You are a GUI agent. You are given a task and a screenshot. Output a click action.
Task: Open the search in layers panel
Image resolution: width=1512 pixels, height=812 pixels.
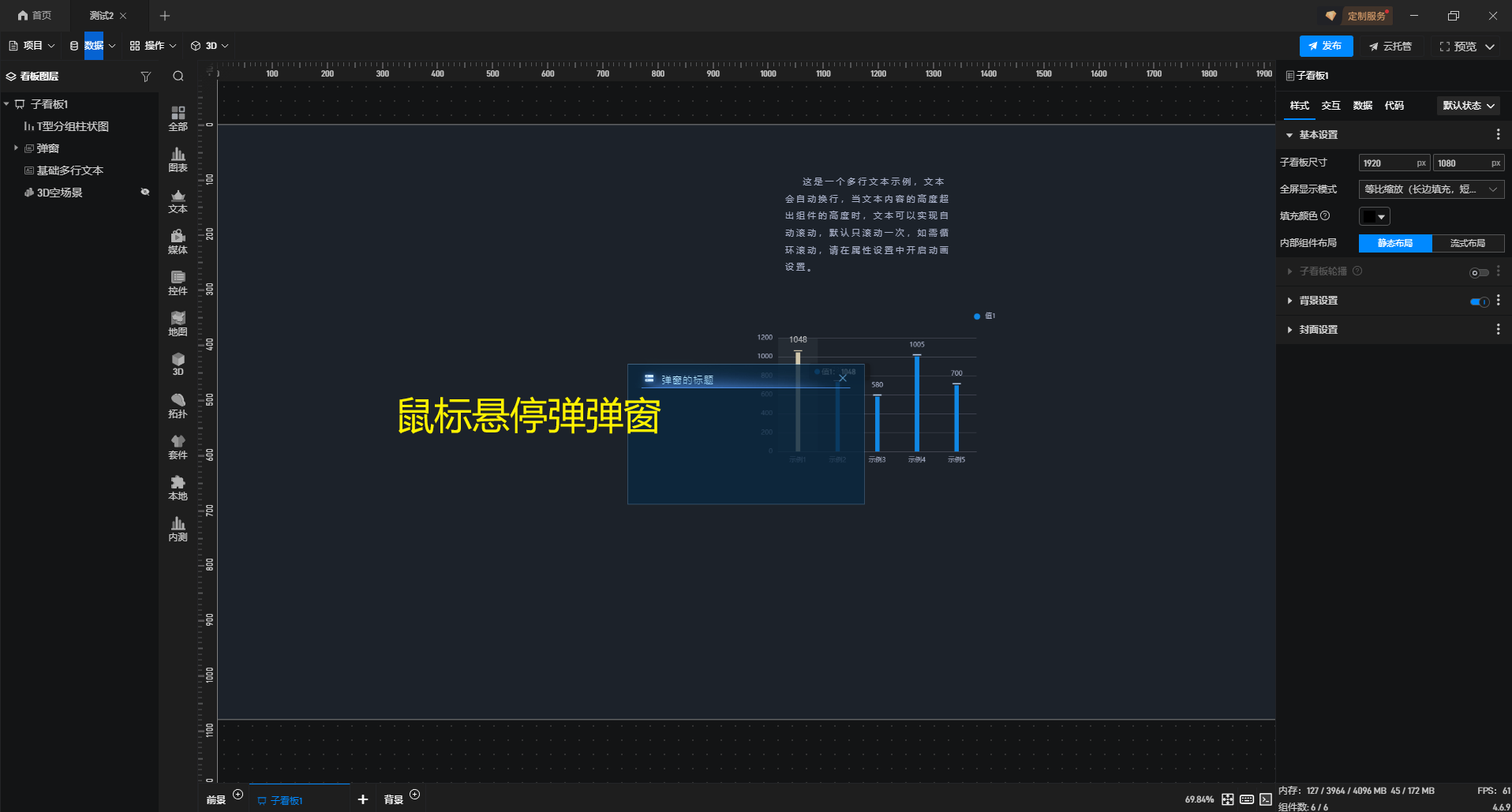[x=178, y=76]
